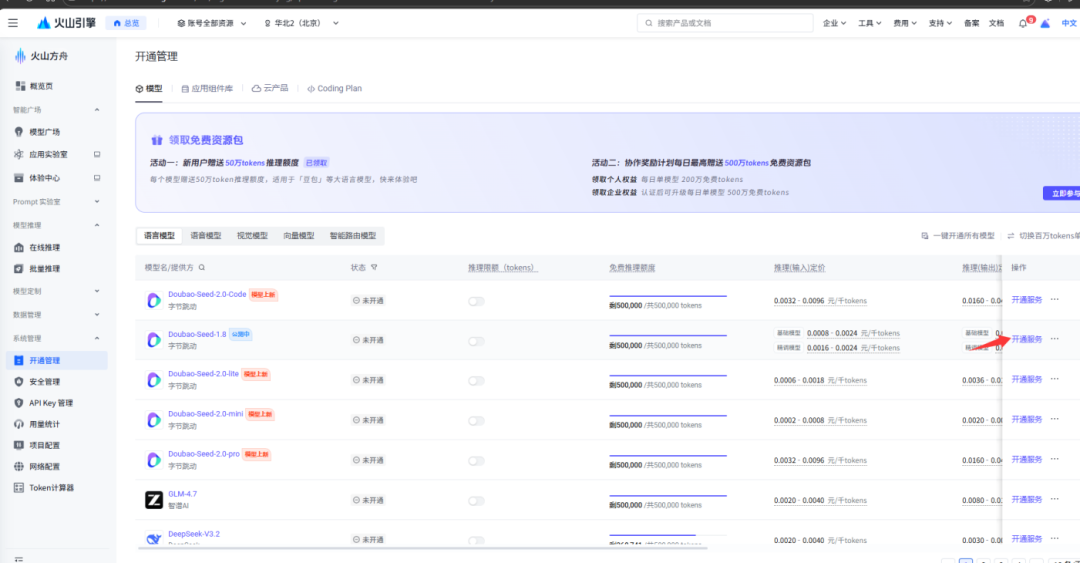Open 体验中心 in sidebar
Image resolution: width=1080 pixels, height=563 pixels.
[x=44, y=178]
